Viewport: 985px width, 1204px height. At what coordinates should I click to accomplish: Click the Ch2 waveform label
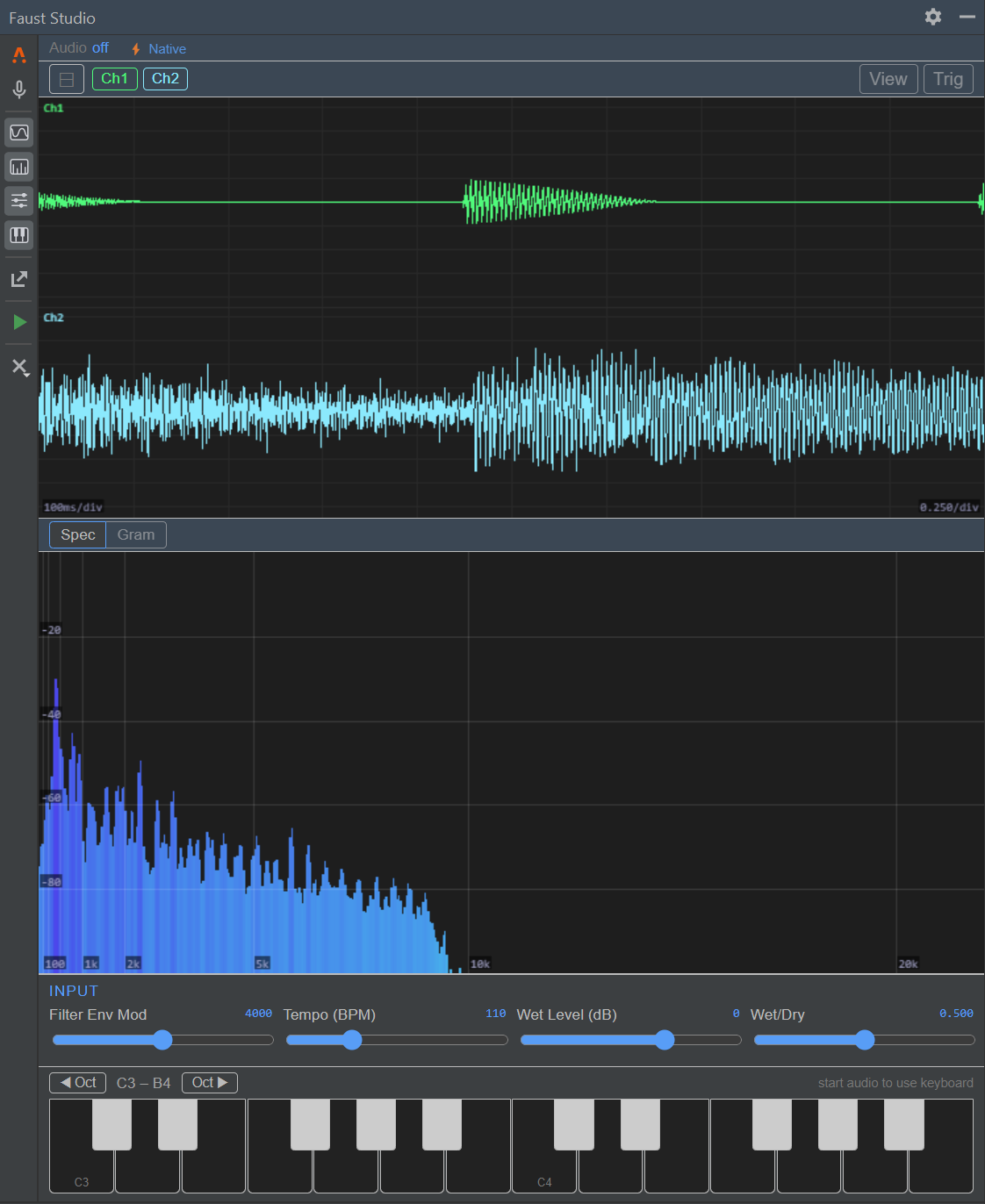(x=54, y=318)
